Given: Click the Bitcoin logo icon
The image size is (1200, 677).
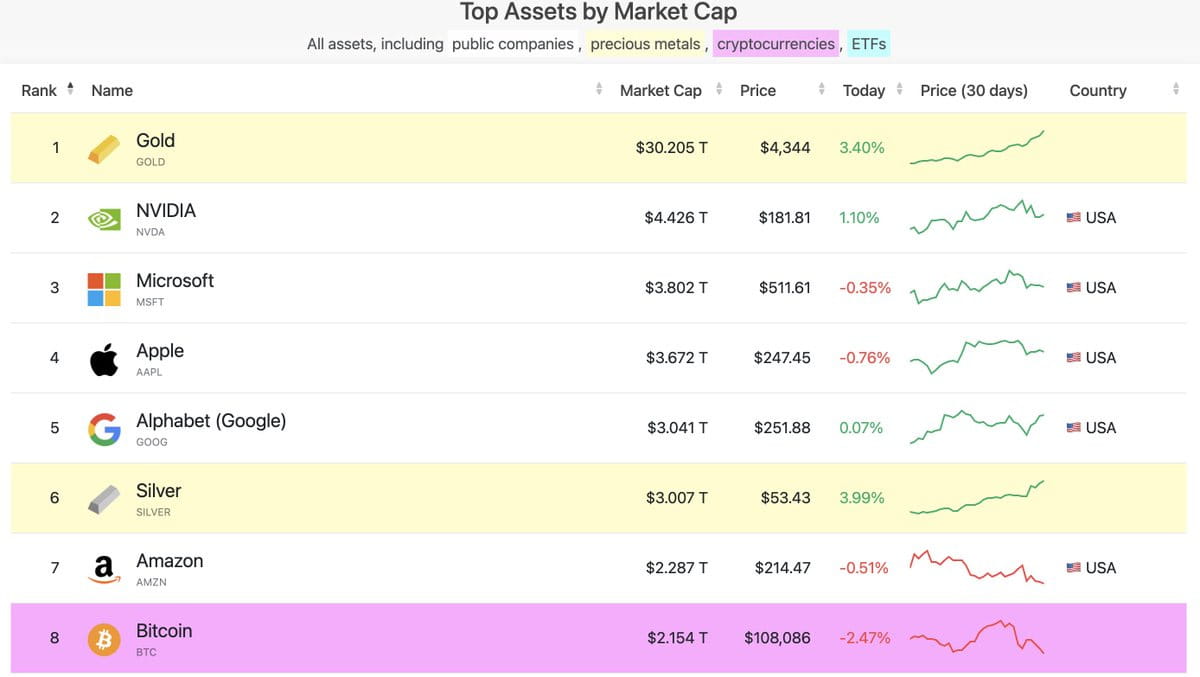Looking at the screenshot, I should point(104,638).
